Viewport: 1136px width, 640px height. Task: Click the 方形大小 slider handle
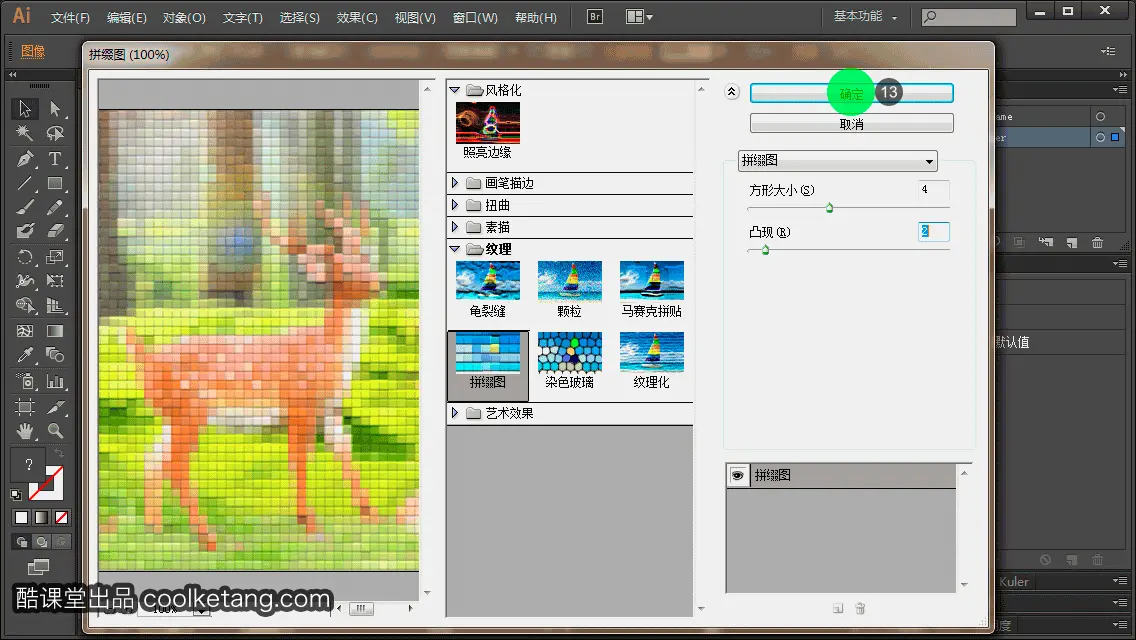tap(830, 208)
